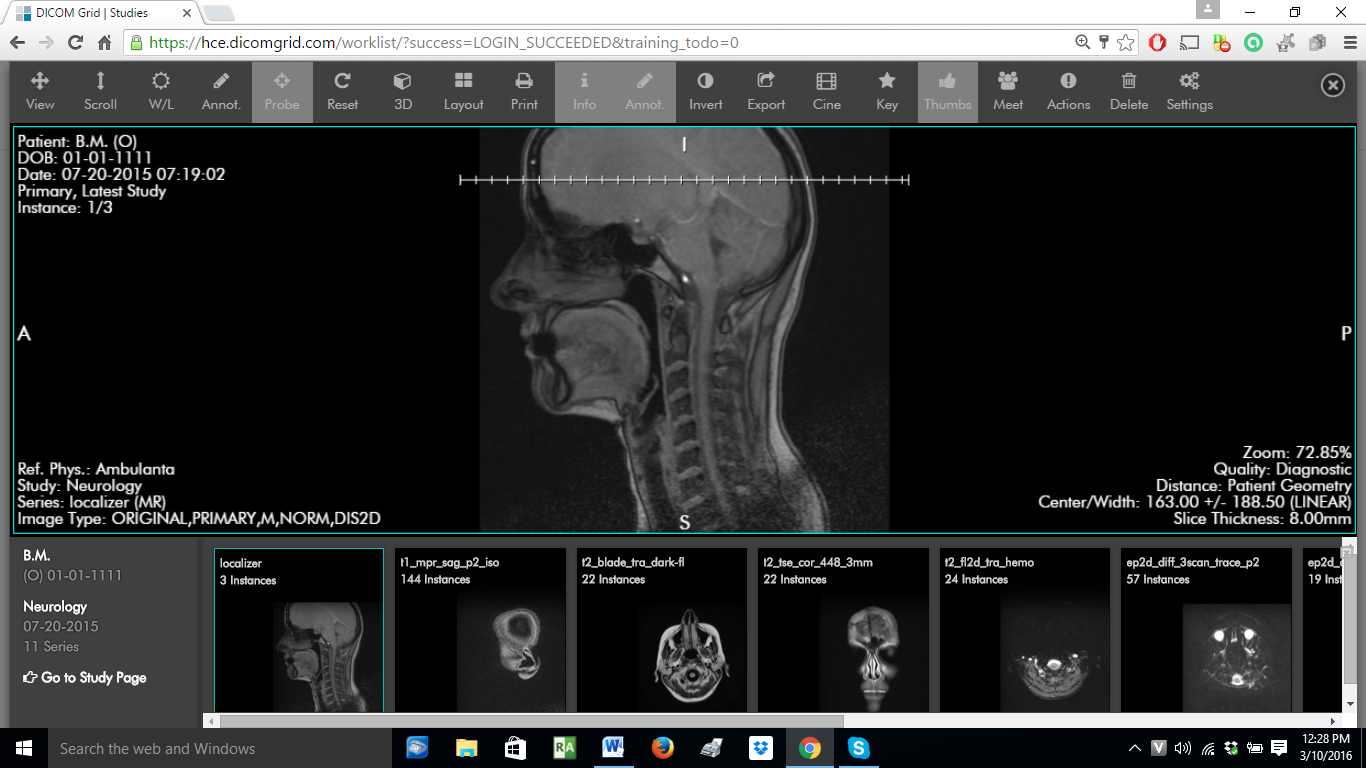Open the t1_mpr_sag_p2_iso series thumbnail
This screenshot has height=768, width=1366.
pos(481,630)
